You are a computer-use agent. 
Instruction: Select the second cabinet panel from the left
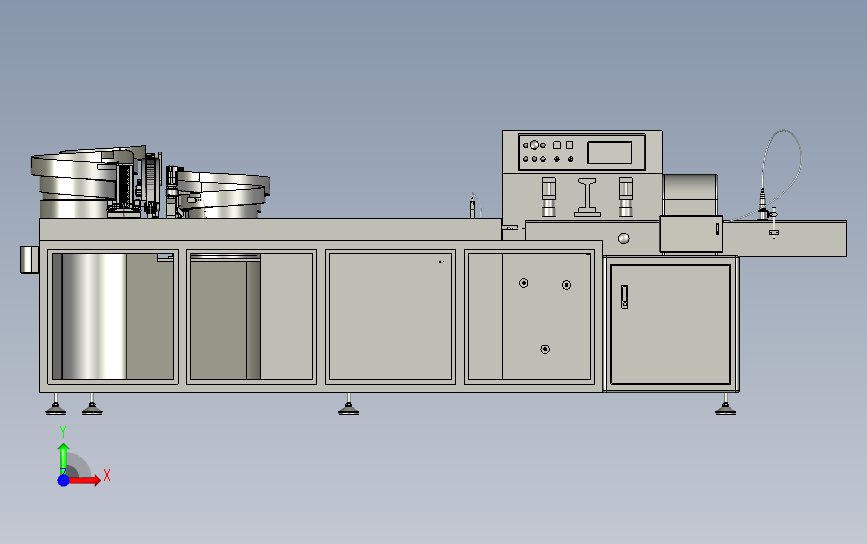point(252,316)
